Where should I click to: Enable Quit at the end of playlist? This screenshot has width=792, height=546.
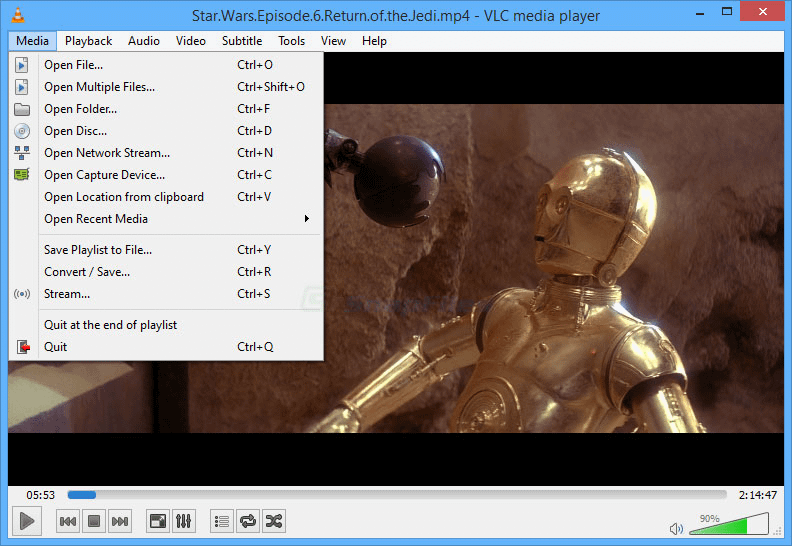pyautogui.click(x=110, y=325)
